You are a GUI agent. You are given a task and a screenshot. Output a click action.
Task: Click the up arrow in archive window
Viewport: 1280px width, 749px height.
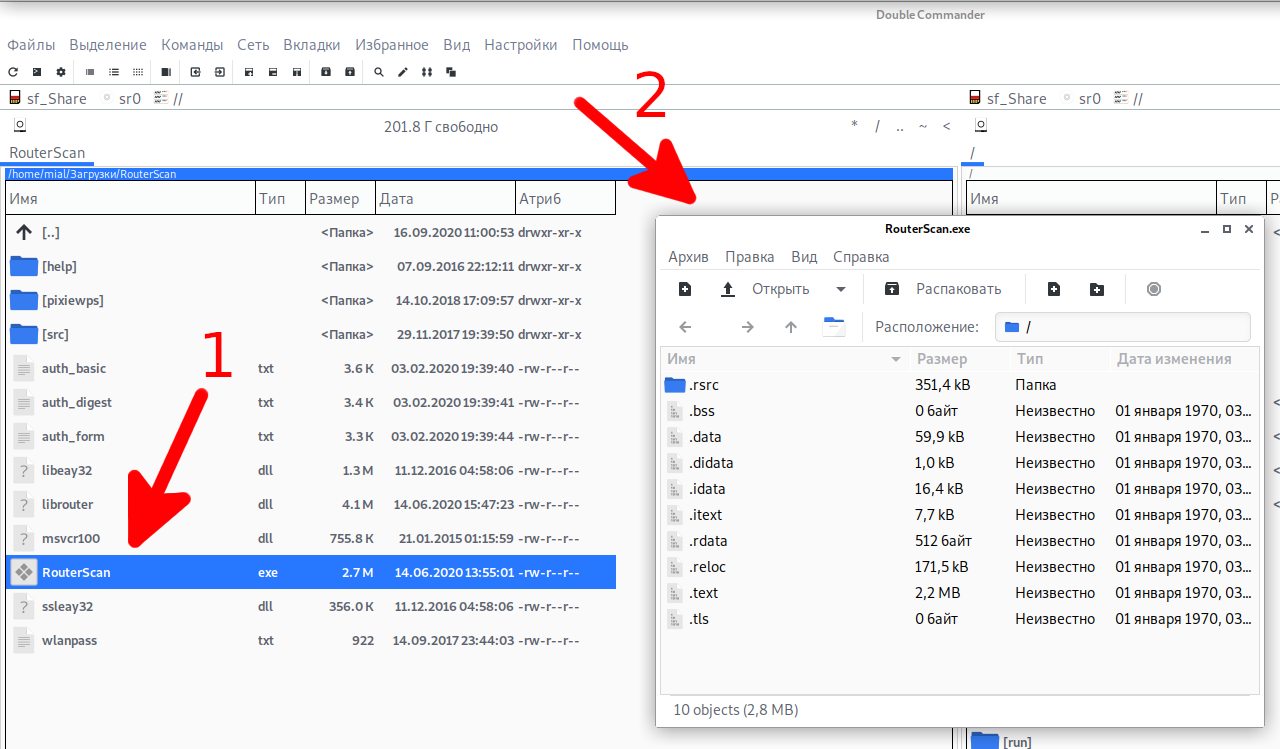(x=791, y=327)
